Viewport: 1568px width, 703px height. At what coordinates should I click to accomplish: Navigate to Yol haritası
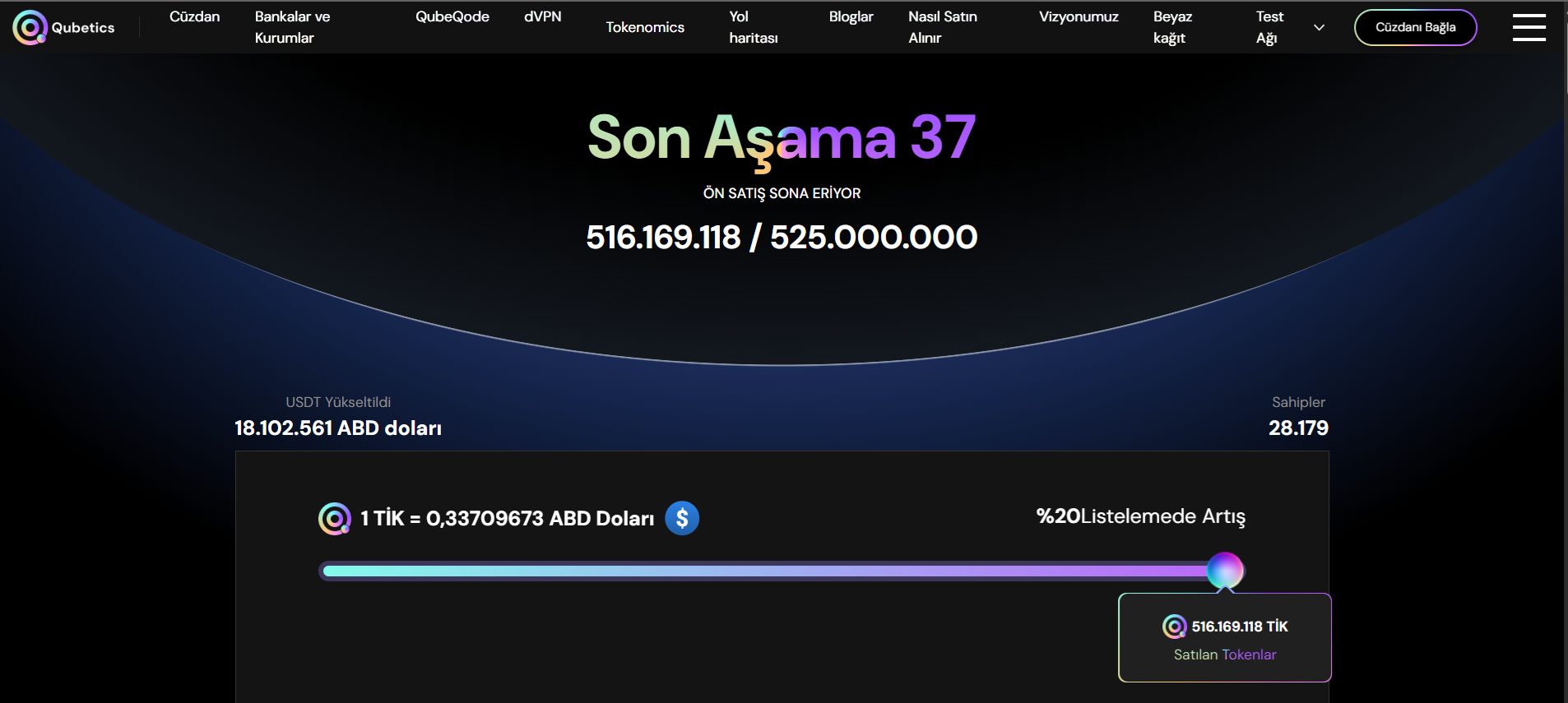[x=754, y=27]
